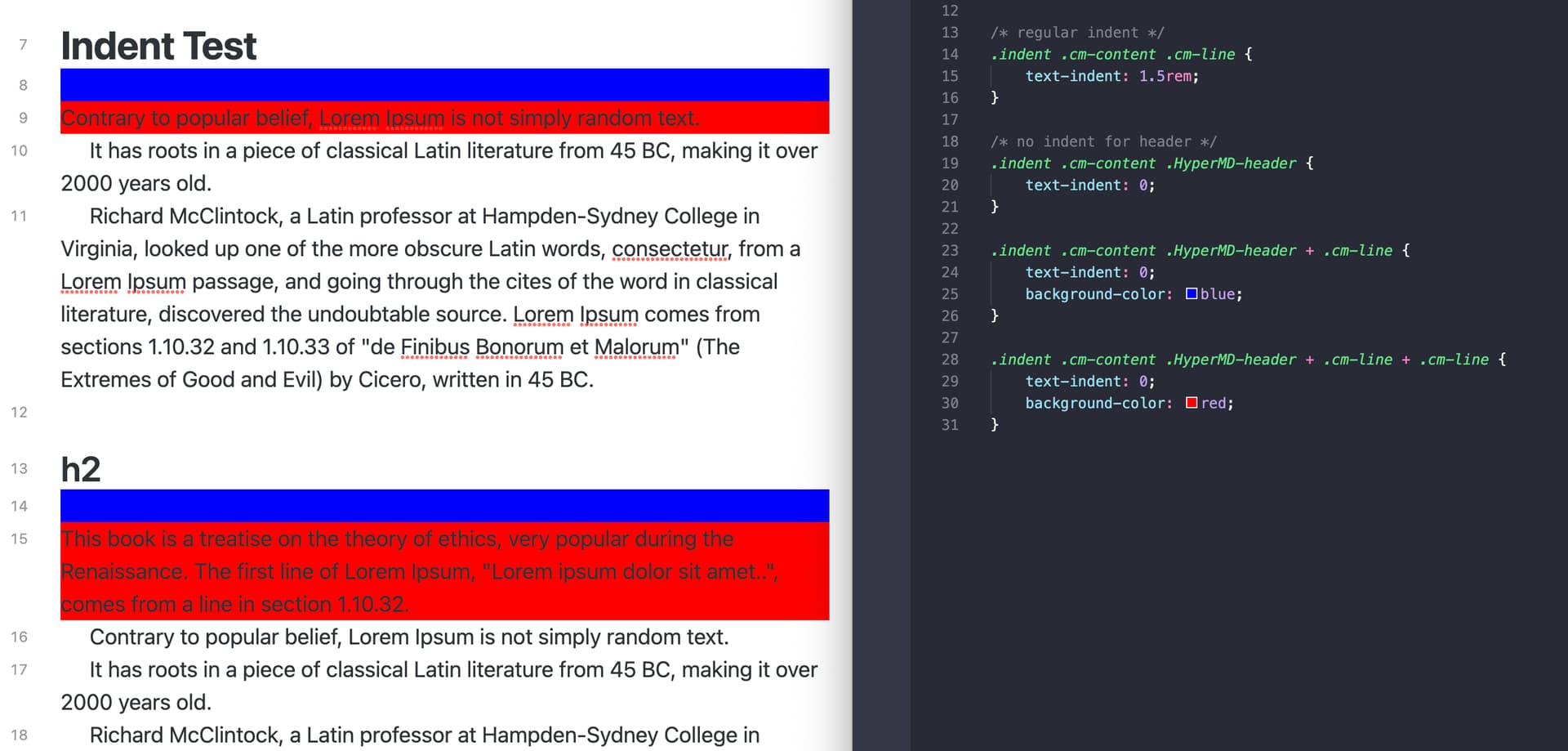Click the 'background-color' property on line 30

click(x=1095, y=402)
